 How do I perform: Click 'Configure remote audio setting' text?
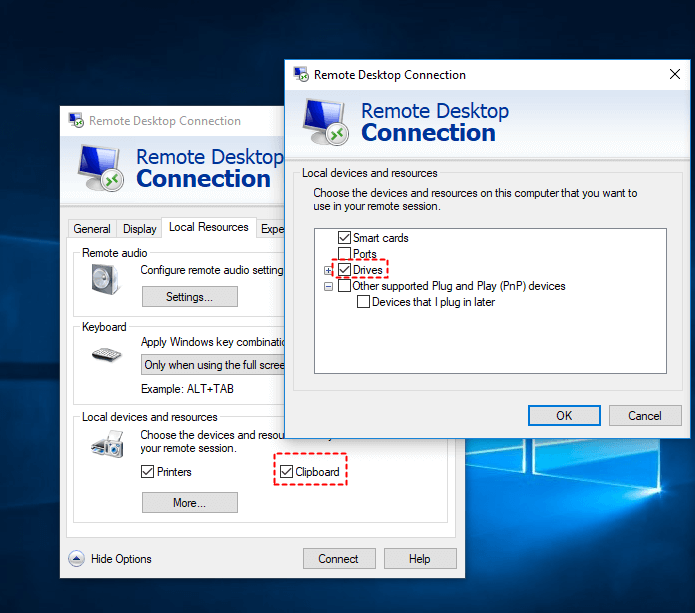212,270
